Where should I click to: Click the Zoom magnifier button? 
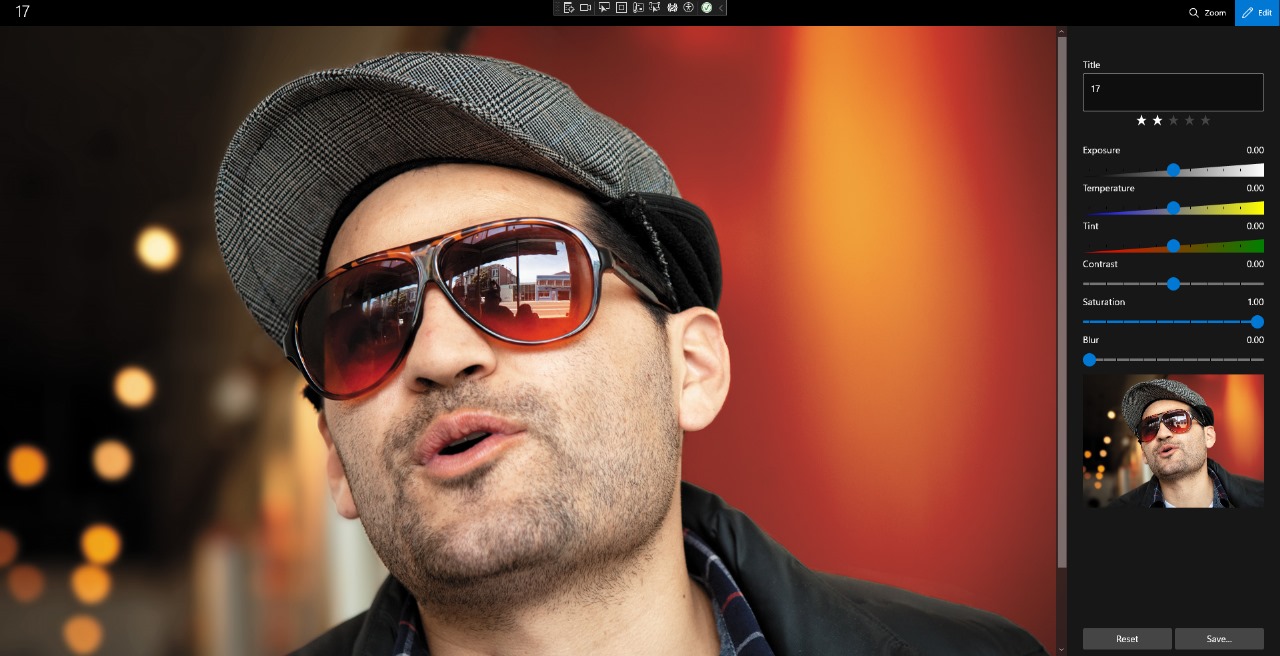1207,13
